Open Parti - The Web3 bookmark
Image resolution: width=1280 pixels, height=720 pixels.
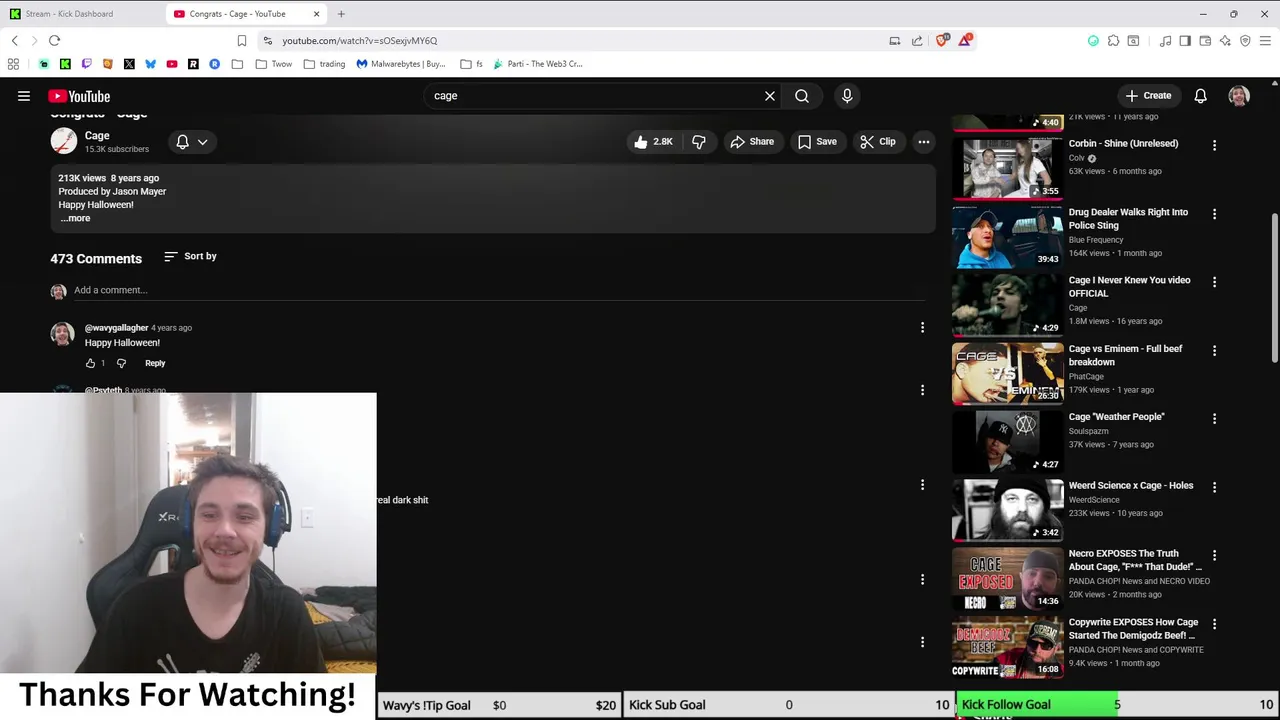(538, 64)
